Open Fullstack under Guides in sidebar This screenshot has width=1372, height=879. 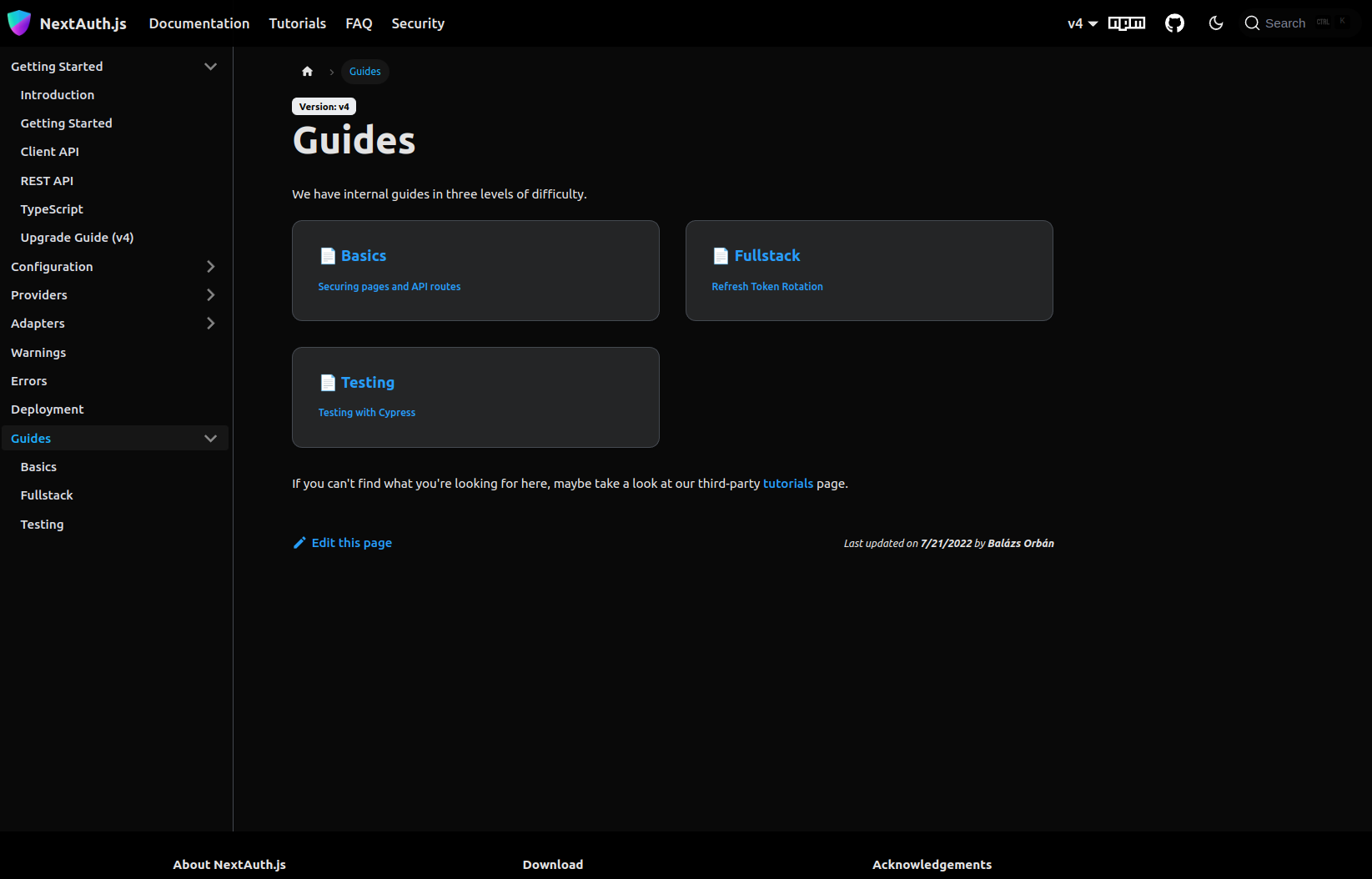click(47, 495)
